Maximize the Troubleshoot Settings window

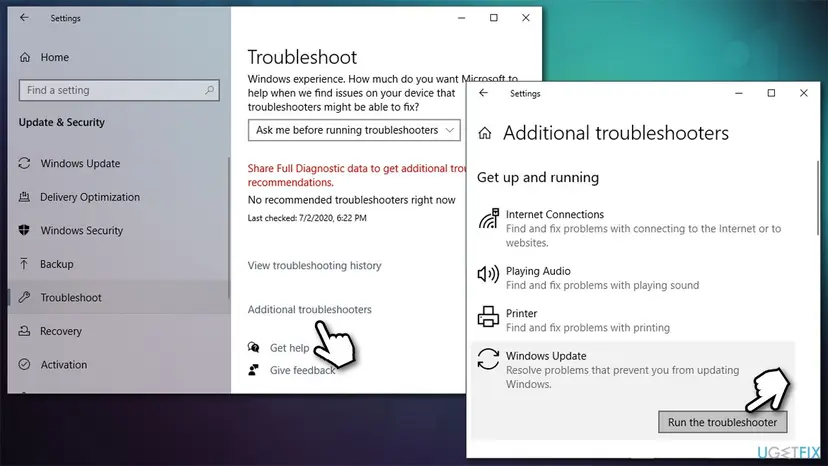pos(494,17)
